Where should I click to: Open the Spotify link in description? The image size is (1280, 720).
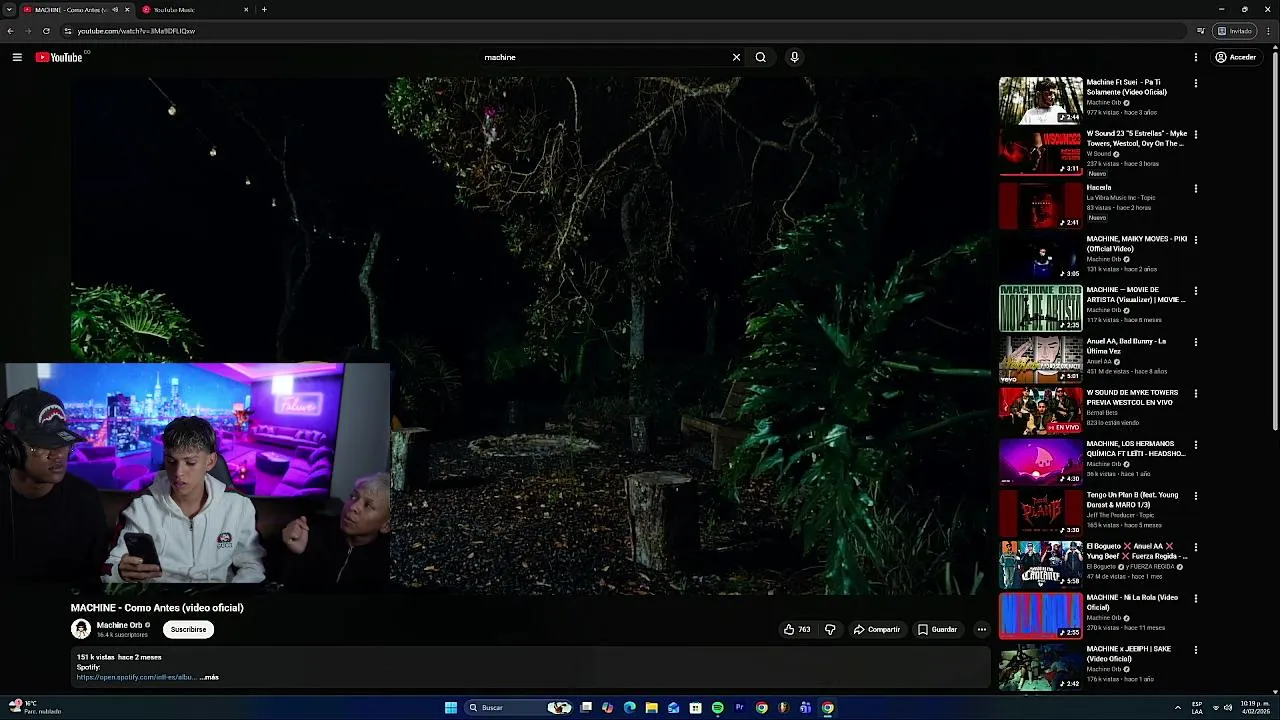[136, 677]
